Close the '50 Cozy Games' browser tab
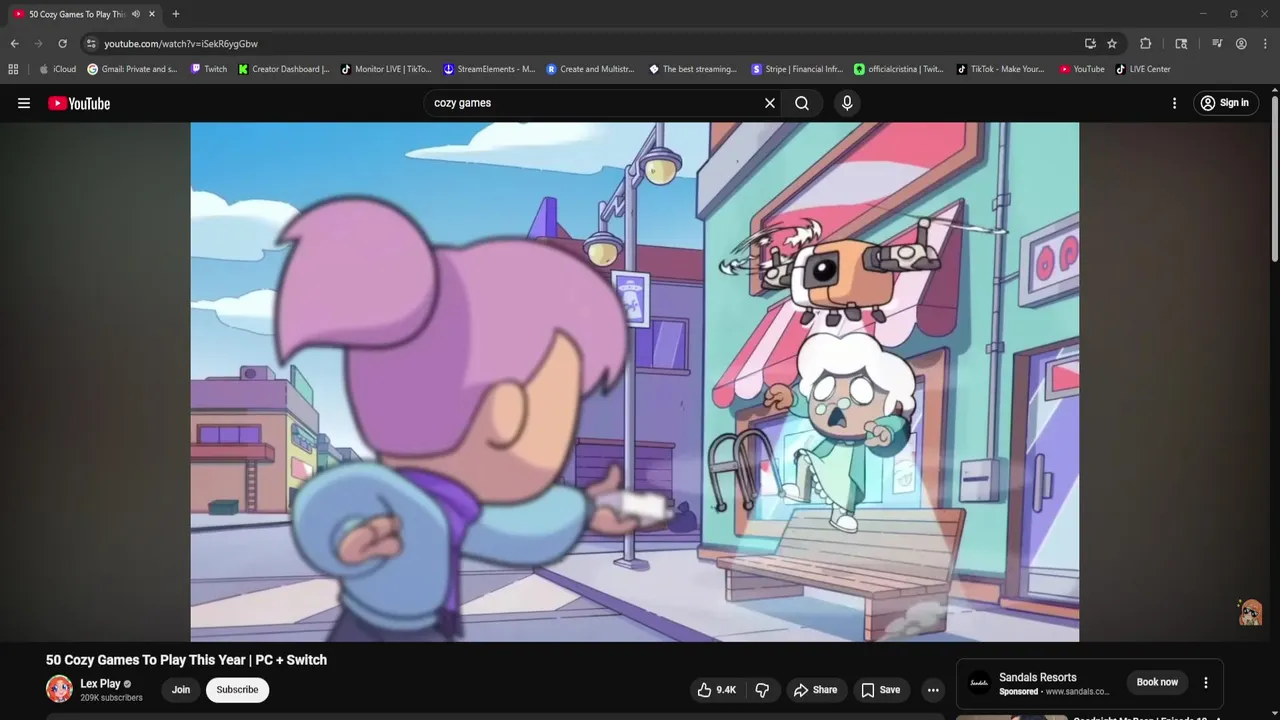Image resolution: width=1280 pixels, height=720 pixels. pyautogui.click(x=152, y=14)
